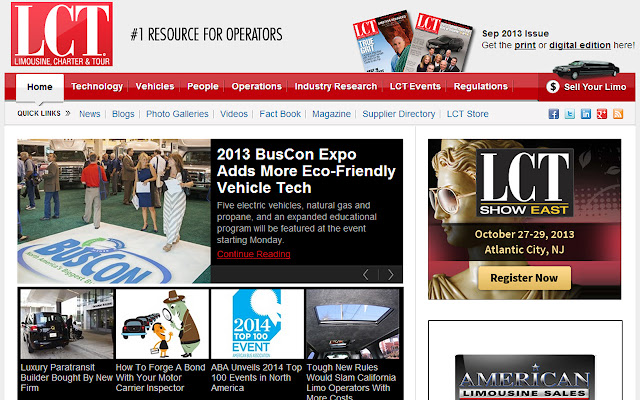Click the digital edition link

[x=580, y=45]
